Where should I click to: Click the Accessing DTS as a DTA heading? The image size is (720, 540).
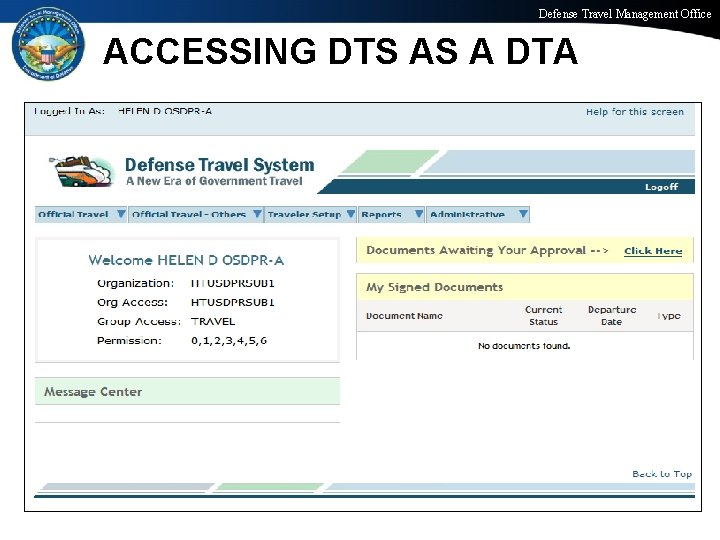click(x=340, y=51)
